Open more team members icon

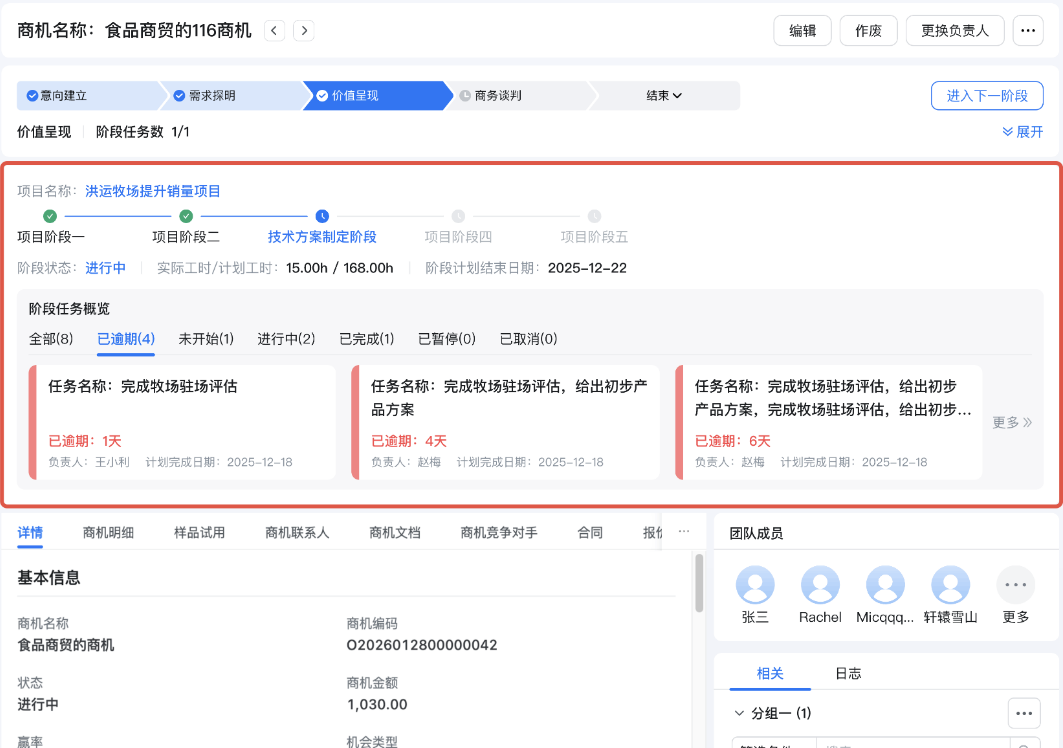click(x=1015, y=585)
